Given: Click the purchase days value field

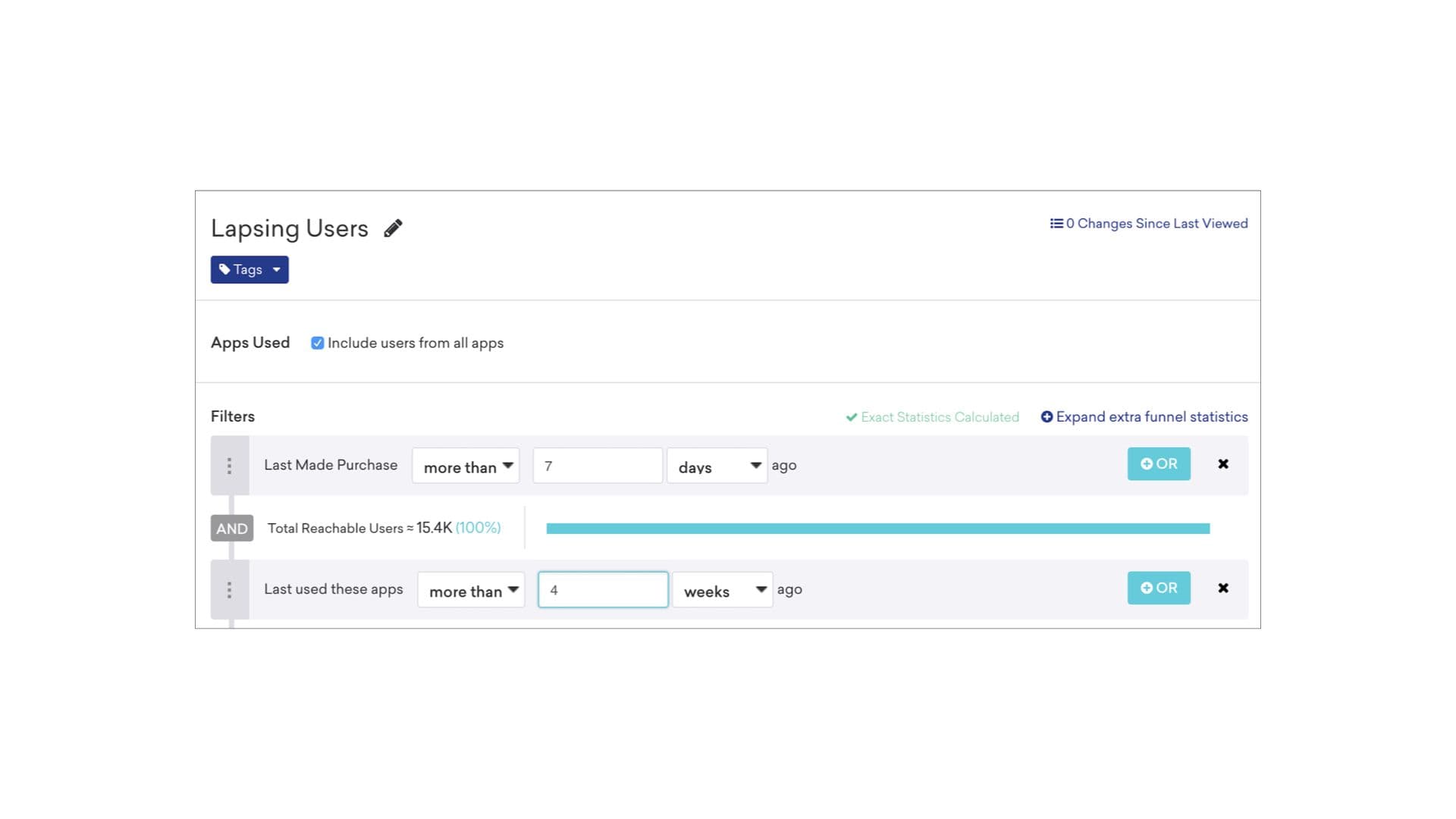Looking at the screenshot, I should click(598, 466).
